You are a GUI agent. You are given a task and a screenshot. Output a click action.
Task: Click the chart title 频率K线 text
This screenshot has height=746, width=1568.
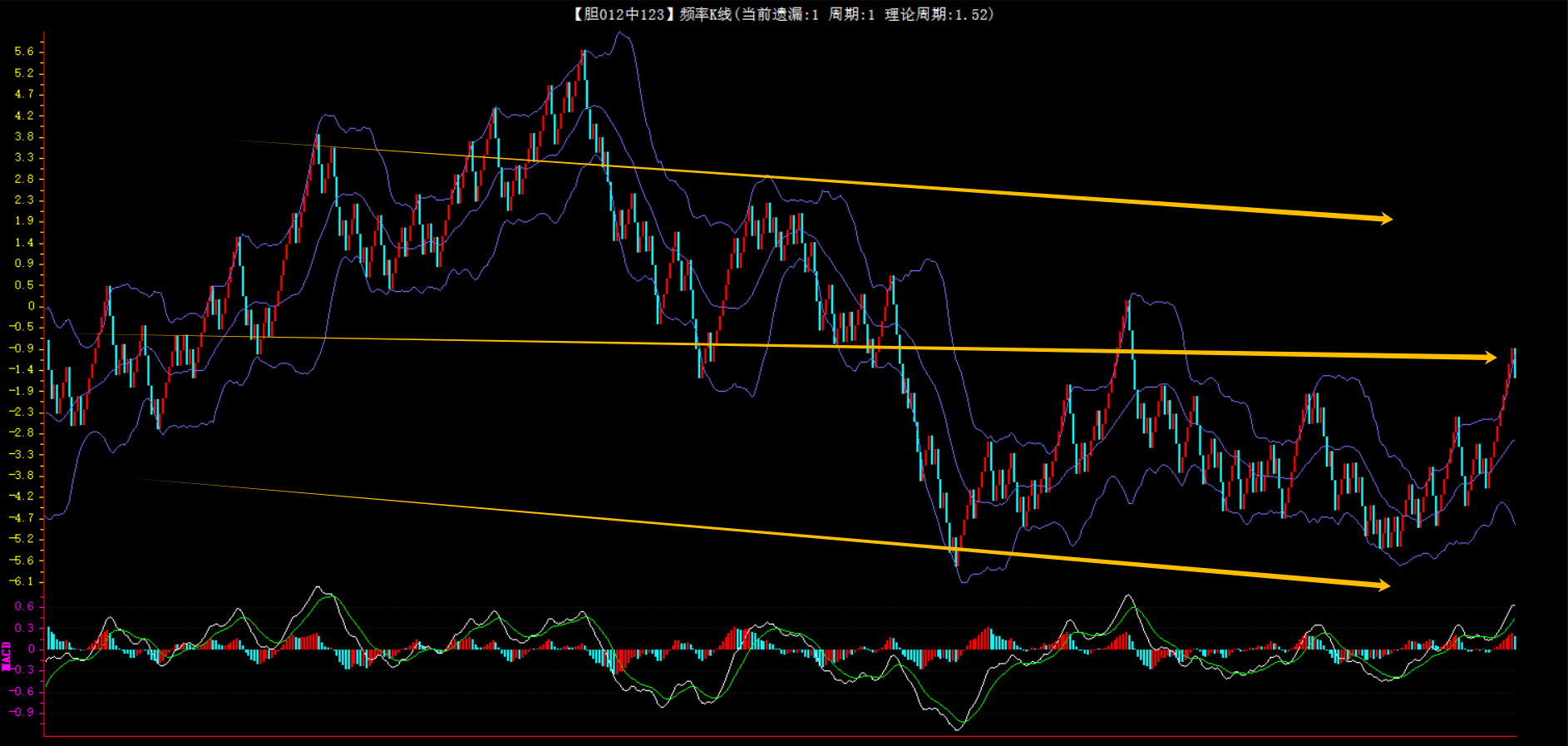705,14
